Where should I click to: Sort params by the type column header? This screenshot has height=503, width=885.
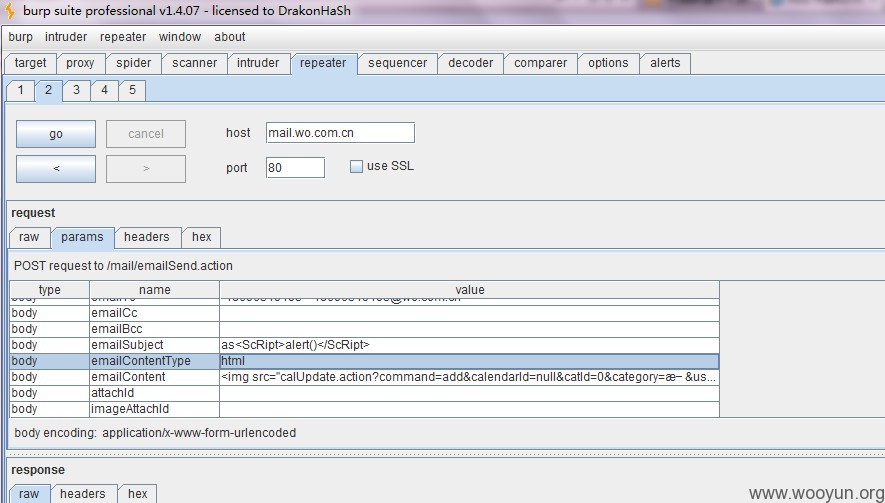(50, 290)
